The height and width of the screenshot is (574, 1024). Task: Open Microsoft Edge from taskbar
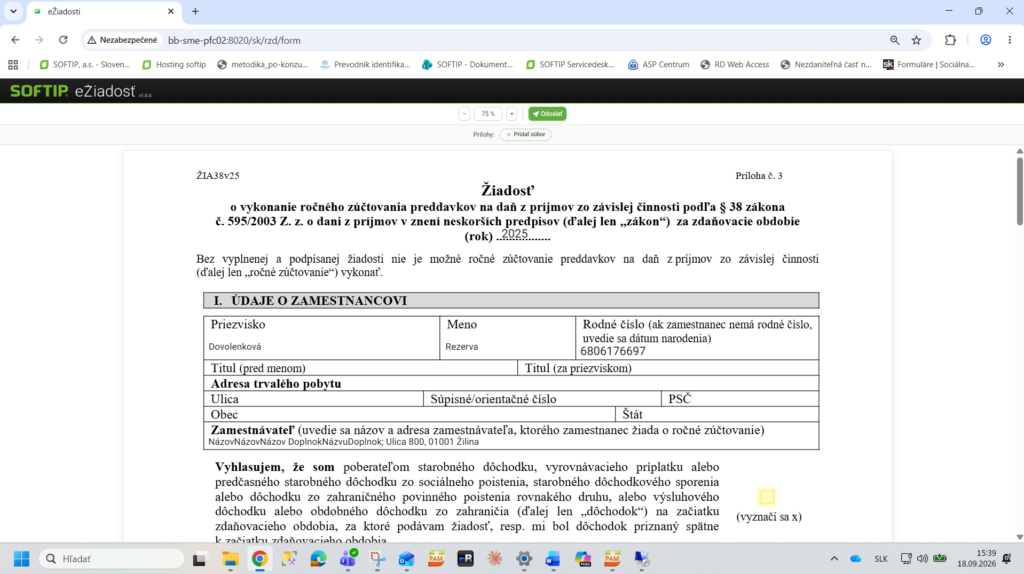coord(318,559)
